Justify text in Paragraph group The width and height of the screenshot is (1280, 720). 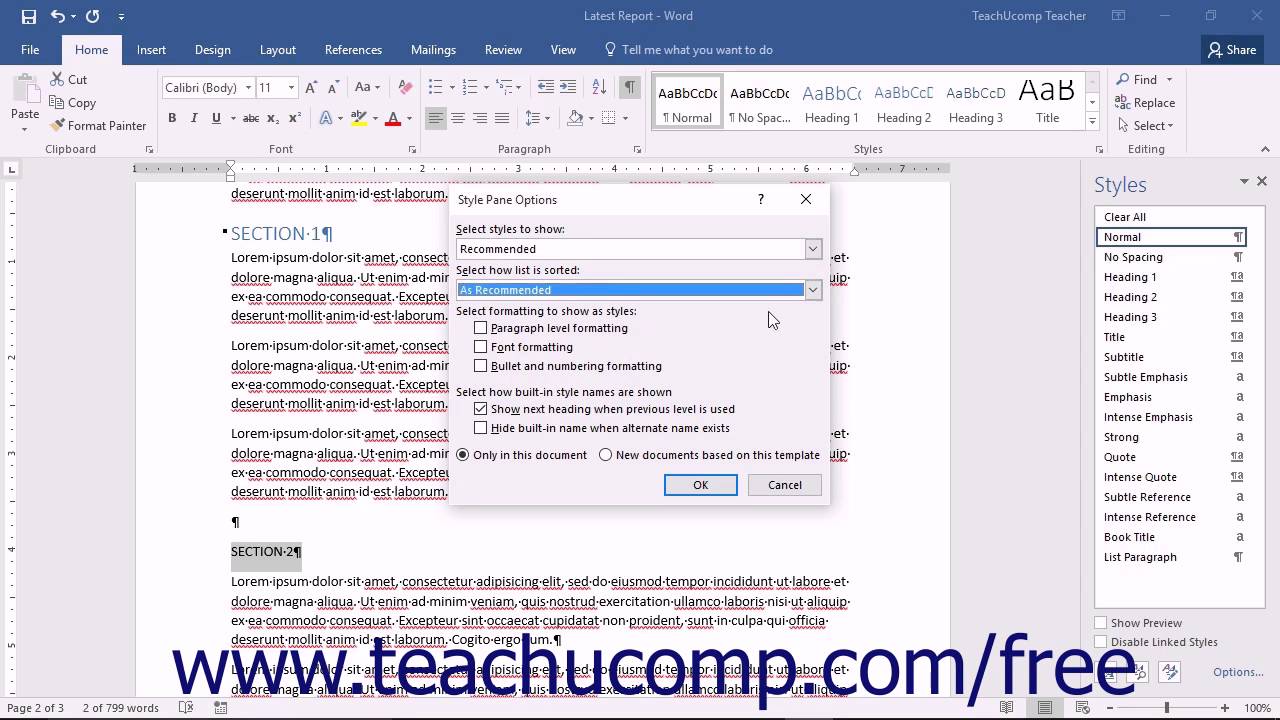click(x=502, y=118)
